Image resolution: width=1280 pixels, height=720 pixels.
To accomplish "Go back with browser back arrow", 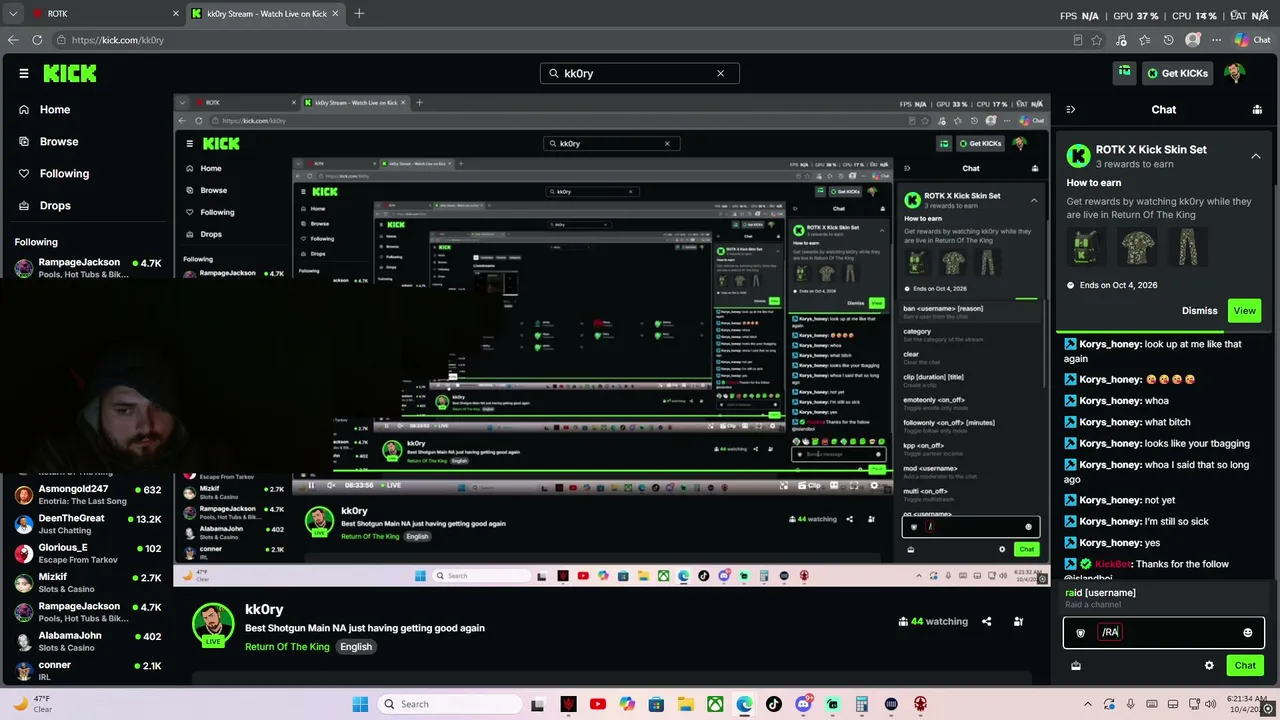I will [x=13, y=40].
